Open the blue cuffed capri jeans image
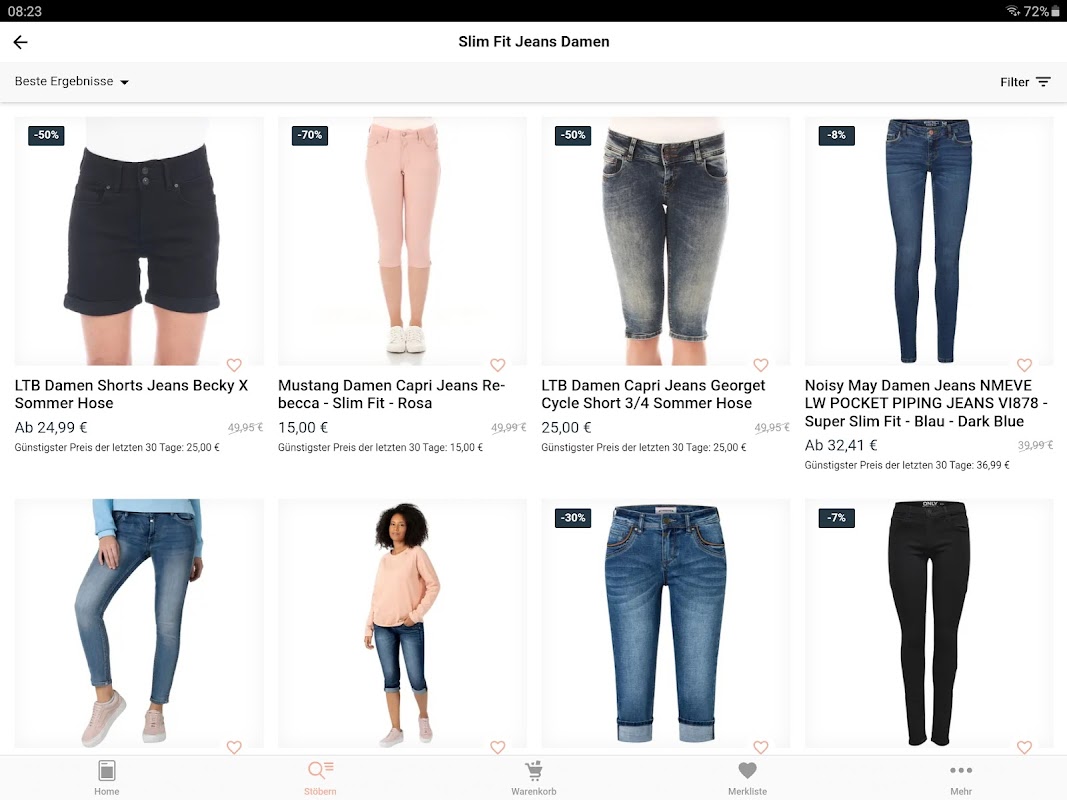 click(666, 623)
